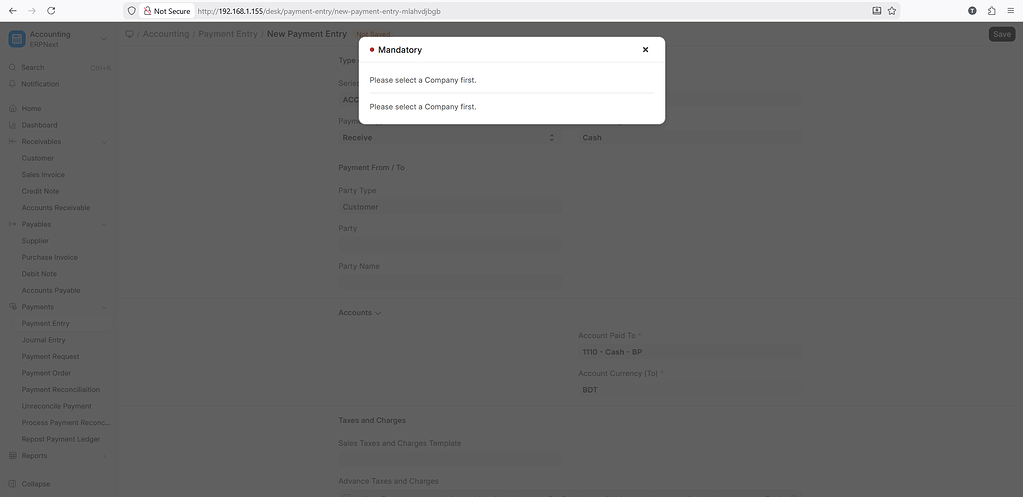Click the Receivables arrow icon

12,142
